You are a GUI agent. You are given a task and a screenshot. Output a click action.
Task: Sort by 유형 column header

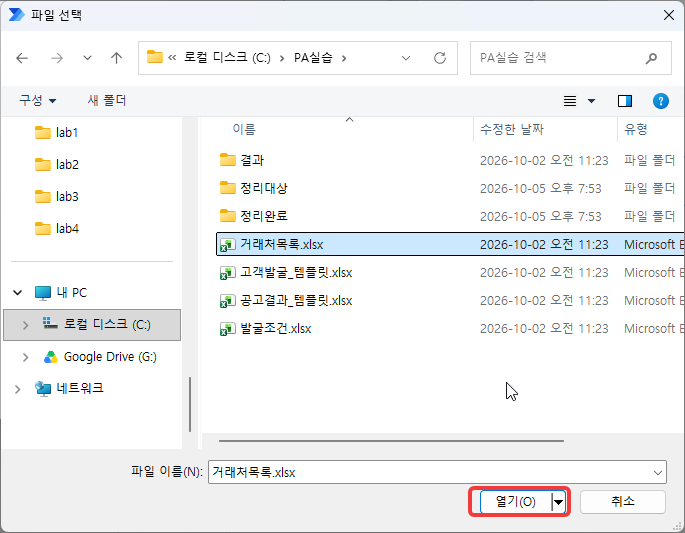[635, 129]
